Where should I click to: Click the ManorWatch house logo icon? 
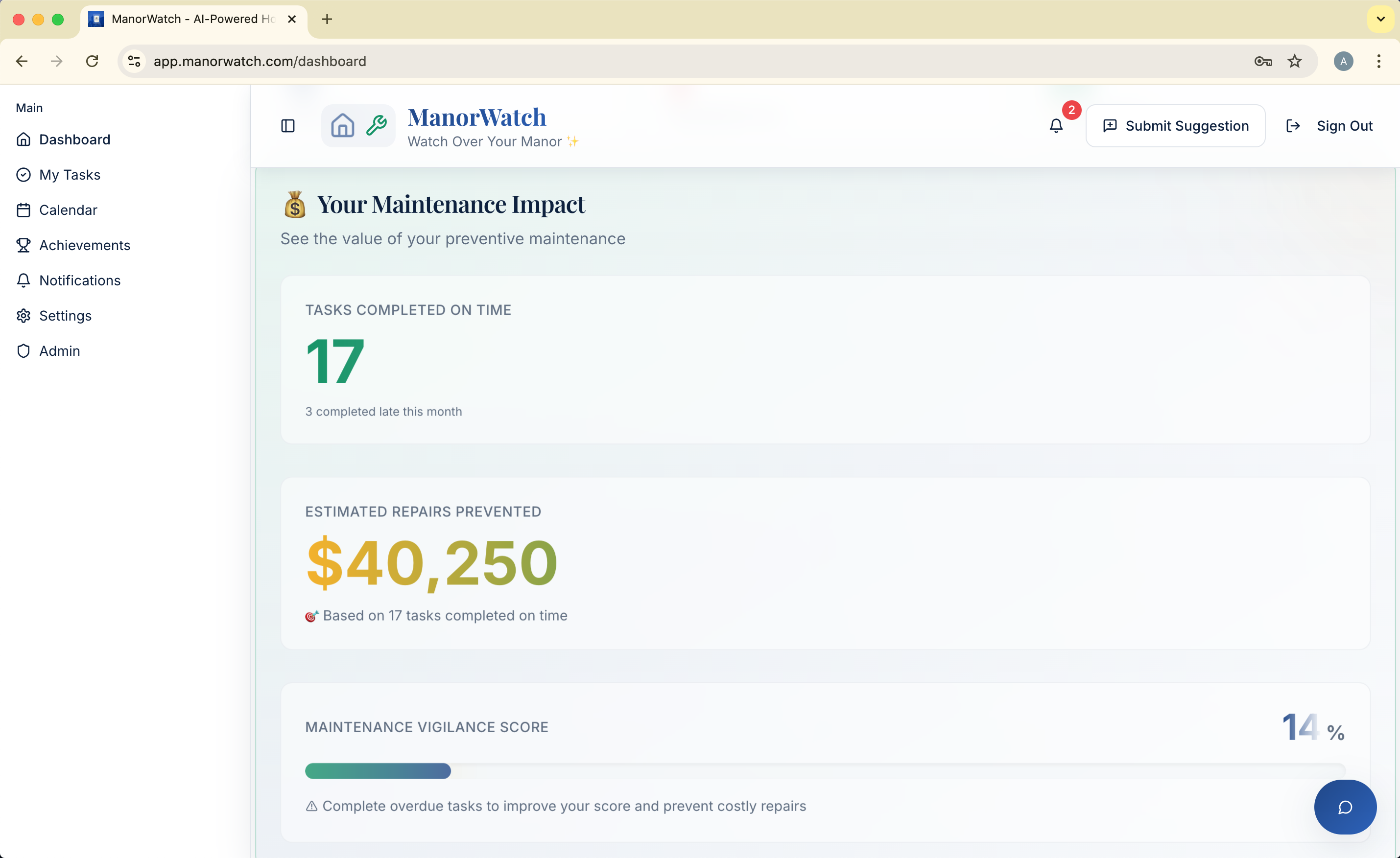point(343,125)
